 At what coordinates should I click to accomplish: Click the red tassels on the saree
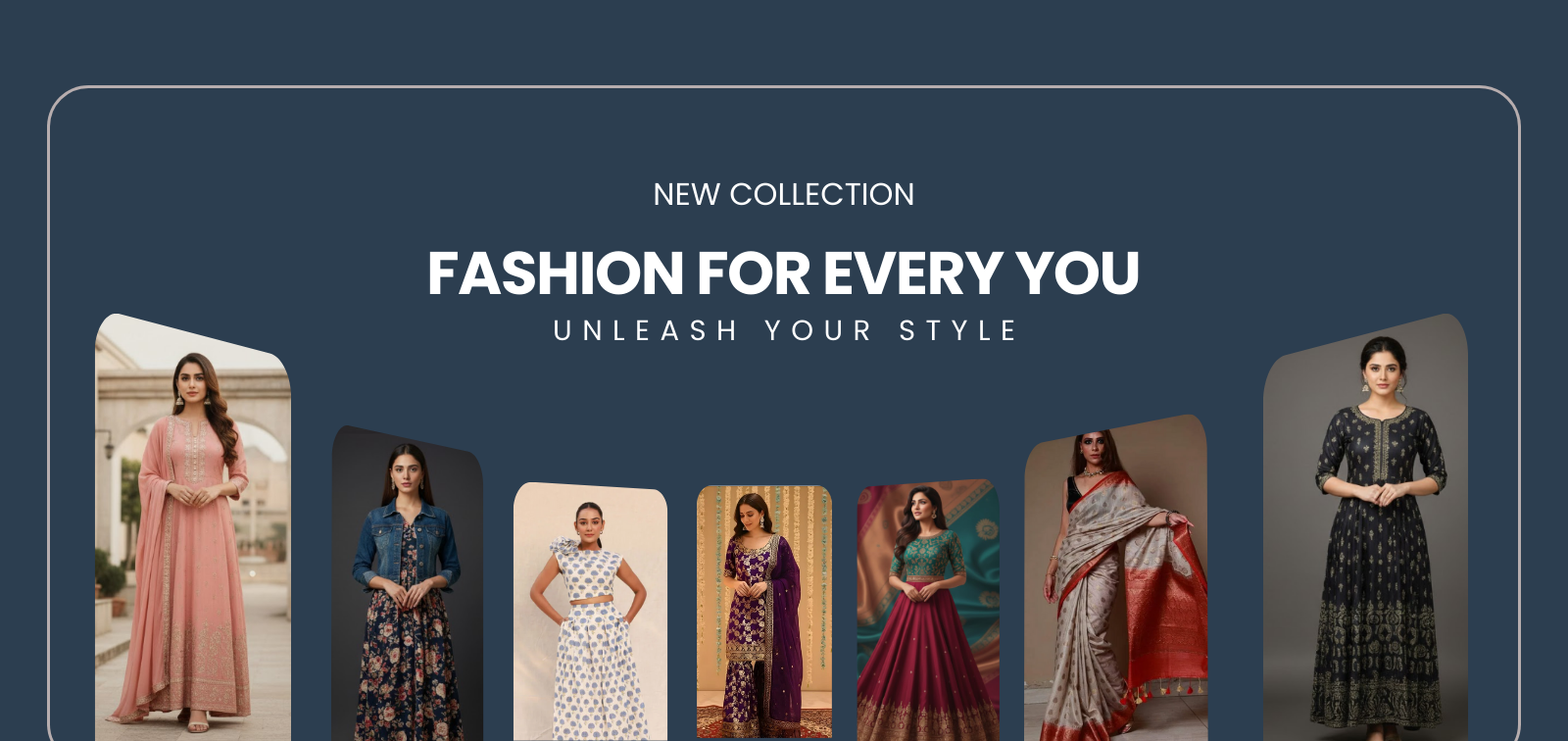[1166, 689]
